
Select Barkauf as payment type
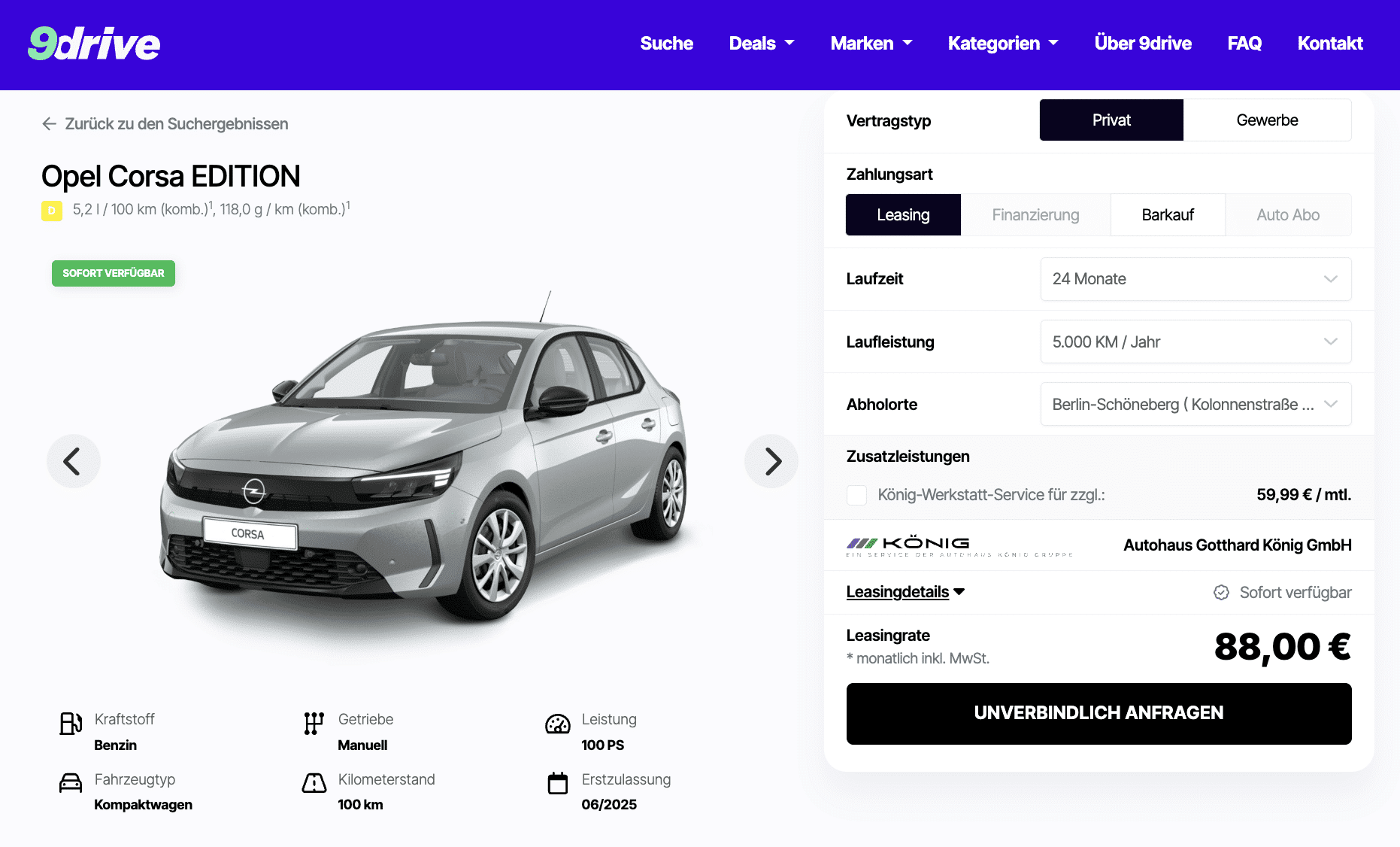(x=1168, y=215)
